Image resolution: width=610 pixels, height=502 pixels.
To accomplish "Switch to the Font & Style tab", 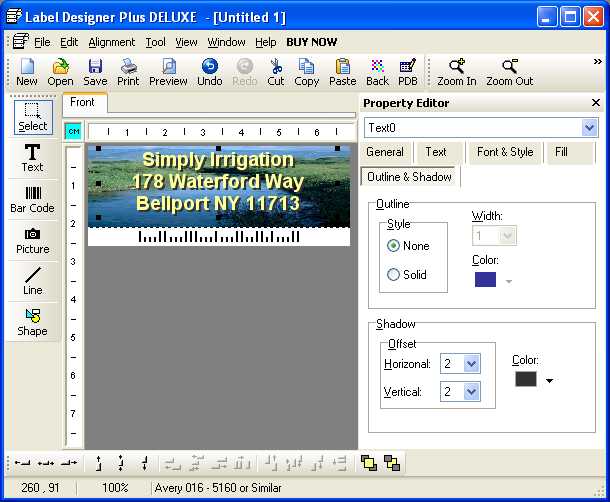I will tap(505, 152).
